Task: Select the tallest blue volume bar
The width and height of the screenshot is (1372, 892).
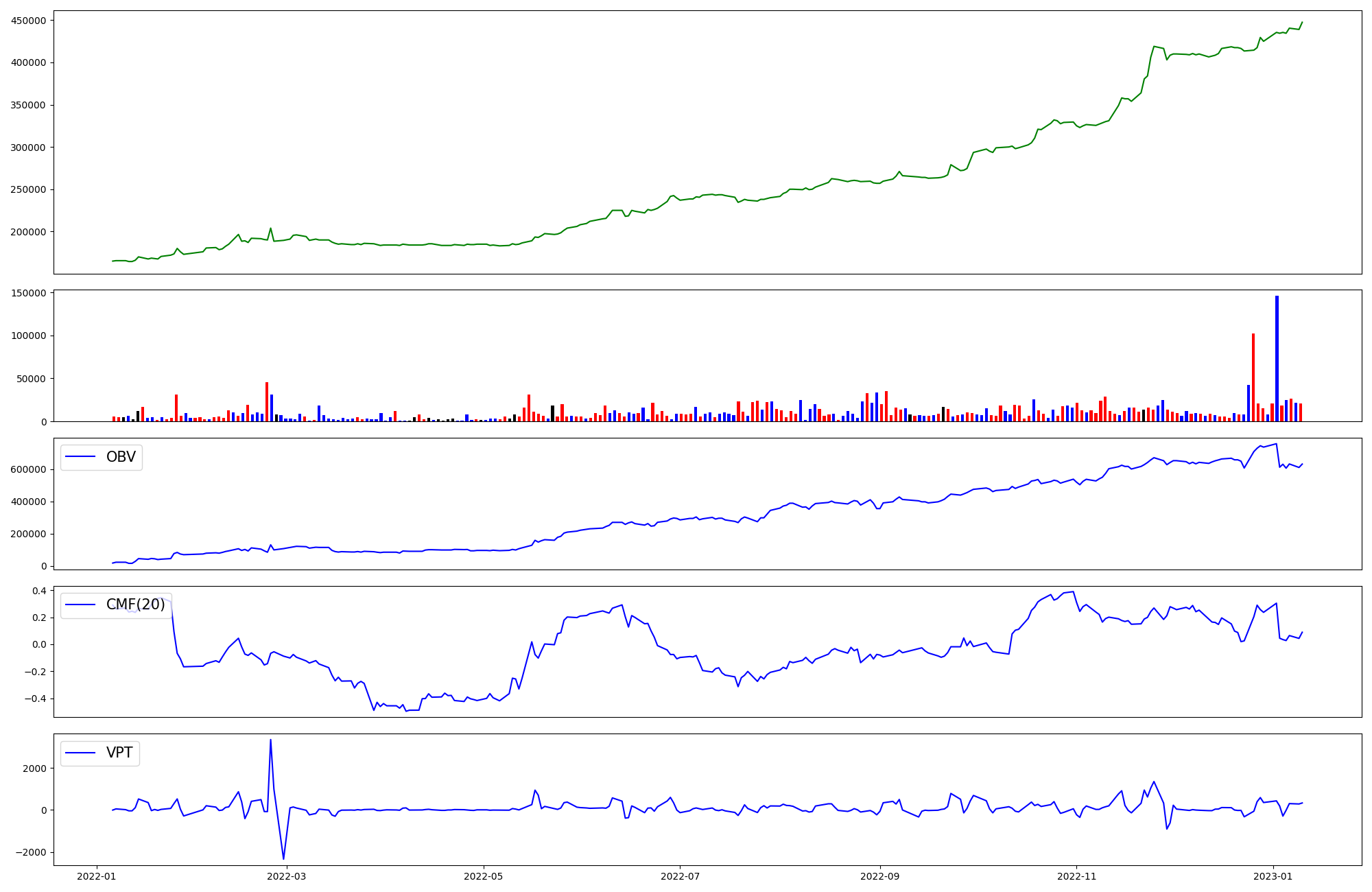Action: pos(1277,357)
